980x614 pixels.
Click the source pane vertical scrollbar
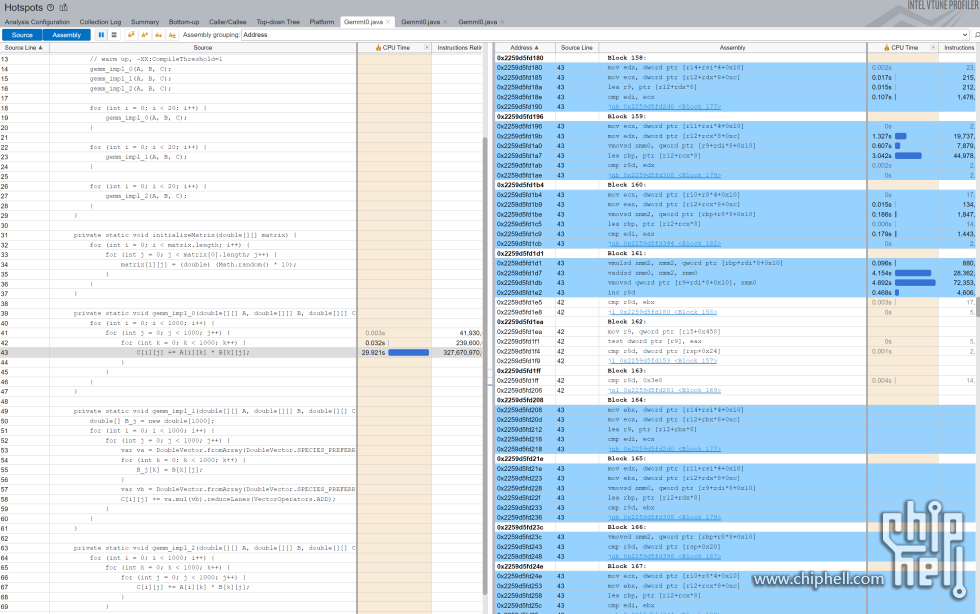tap(485, 366)
